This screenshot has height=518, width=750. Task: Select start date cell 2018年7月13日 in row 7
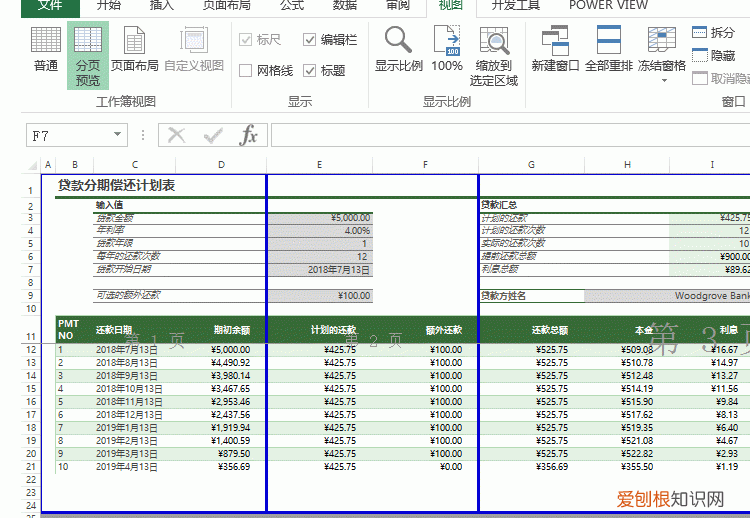coord(320,270)
